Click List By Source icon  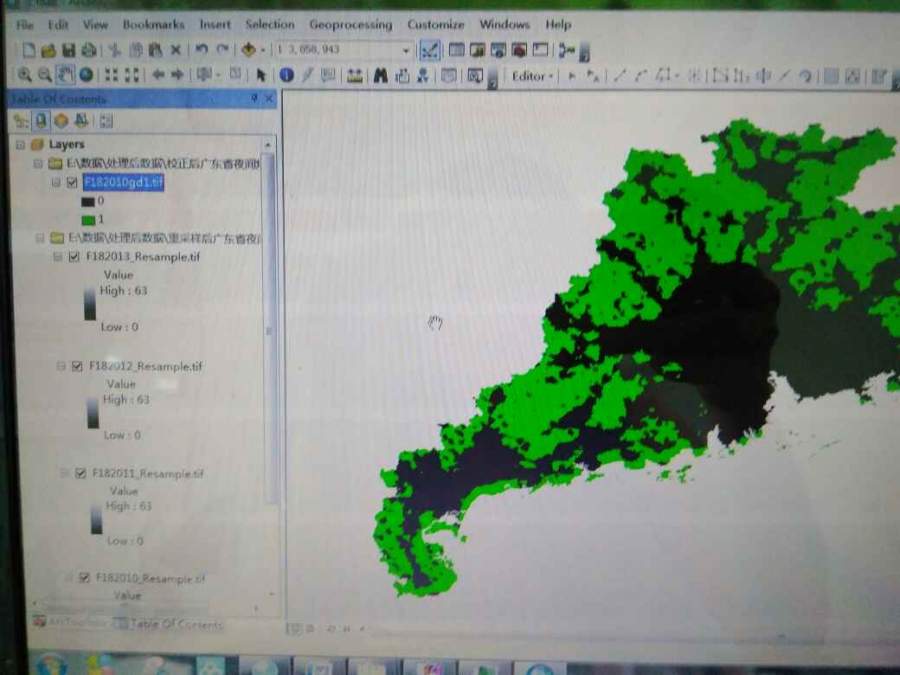(41, 121)
